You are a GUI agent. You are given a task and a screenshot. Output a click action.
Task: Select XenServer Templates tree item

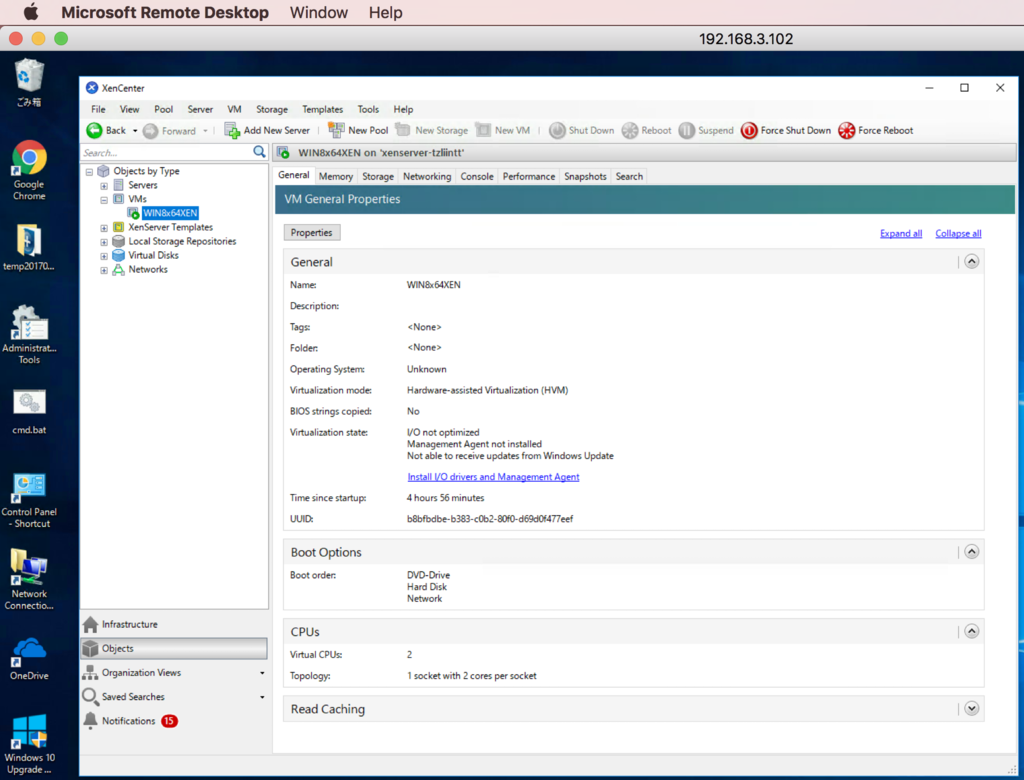[x=170, y=227]
